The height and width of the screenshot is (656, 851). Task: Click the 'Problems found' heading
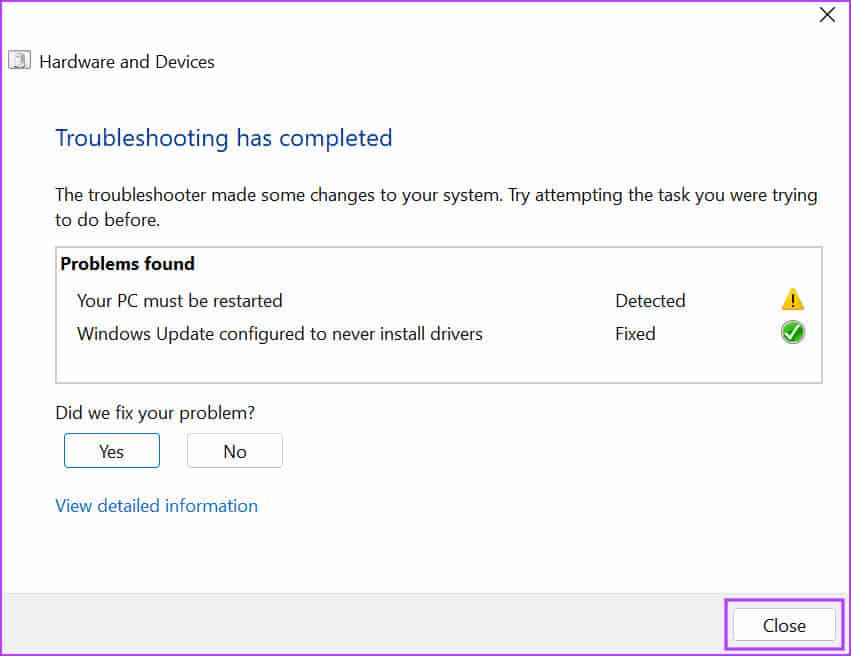[128, 264]
